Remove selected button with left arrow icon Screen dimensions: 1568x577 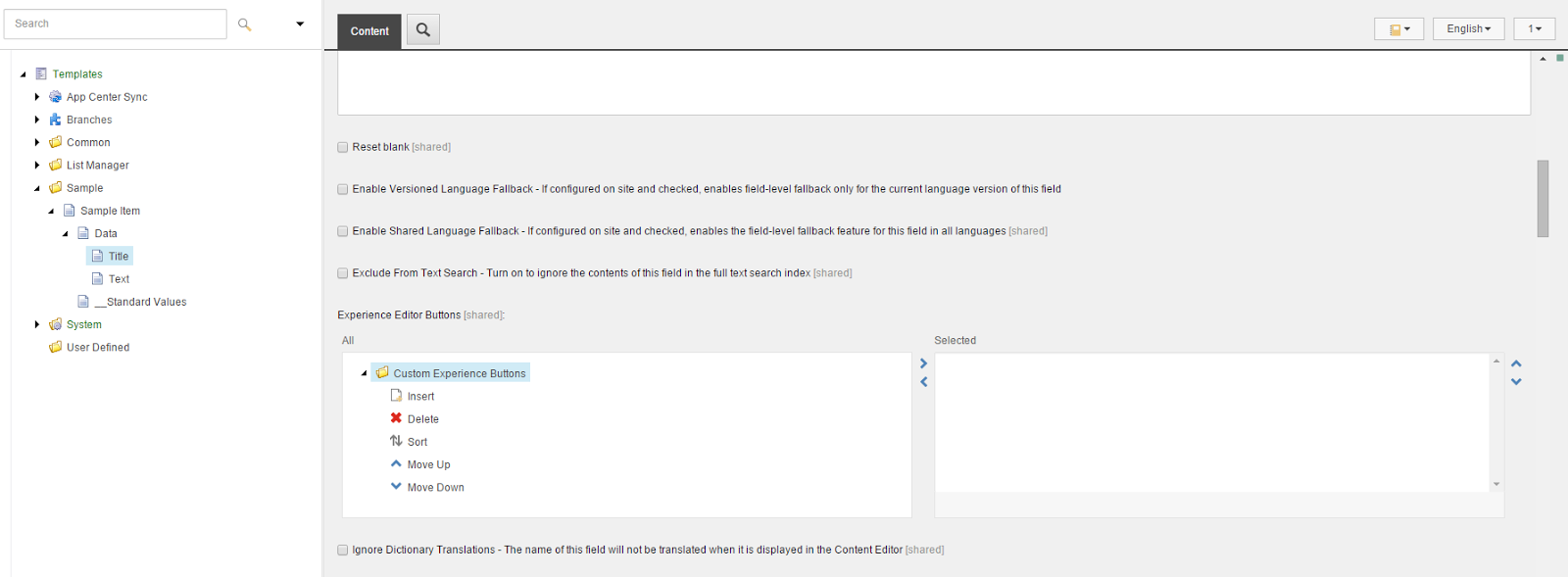pyautogui.click(x=923, y=382)
